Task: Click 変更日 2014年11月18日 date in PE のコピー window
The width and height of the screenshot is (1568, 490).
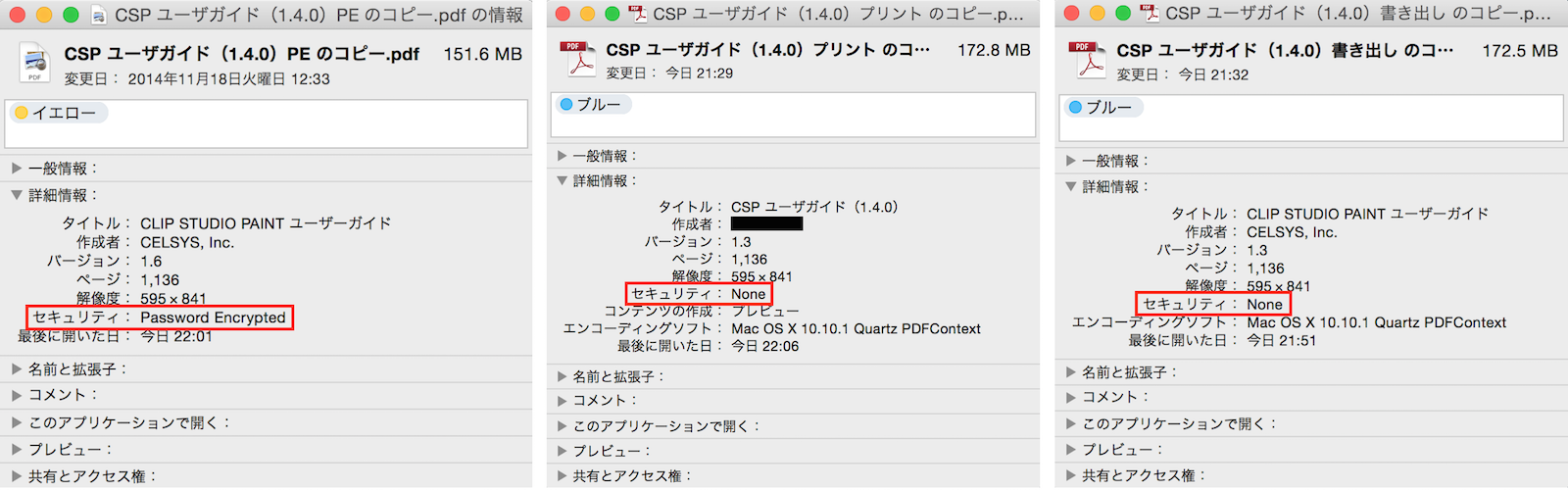Action: (228, 79)
